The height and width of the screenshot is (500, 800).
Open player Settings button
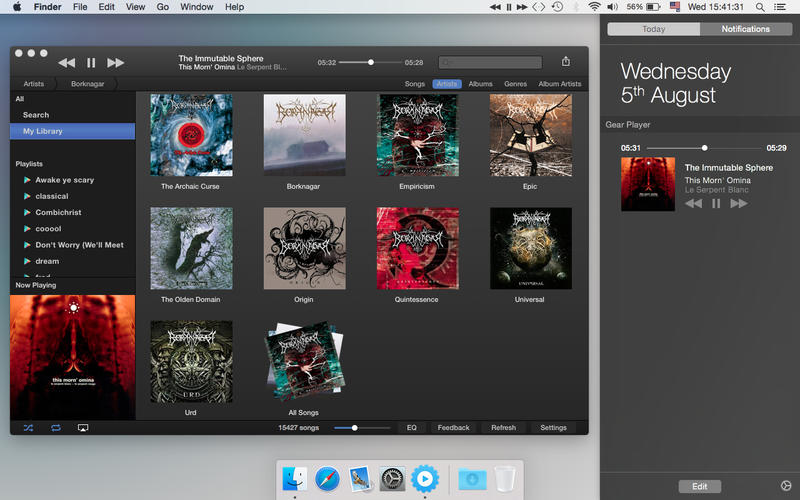(x=554, y=428)
